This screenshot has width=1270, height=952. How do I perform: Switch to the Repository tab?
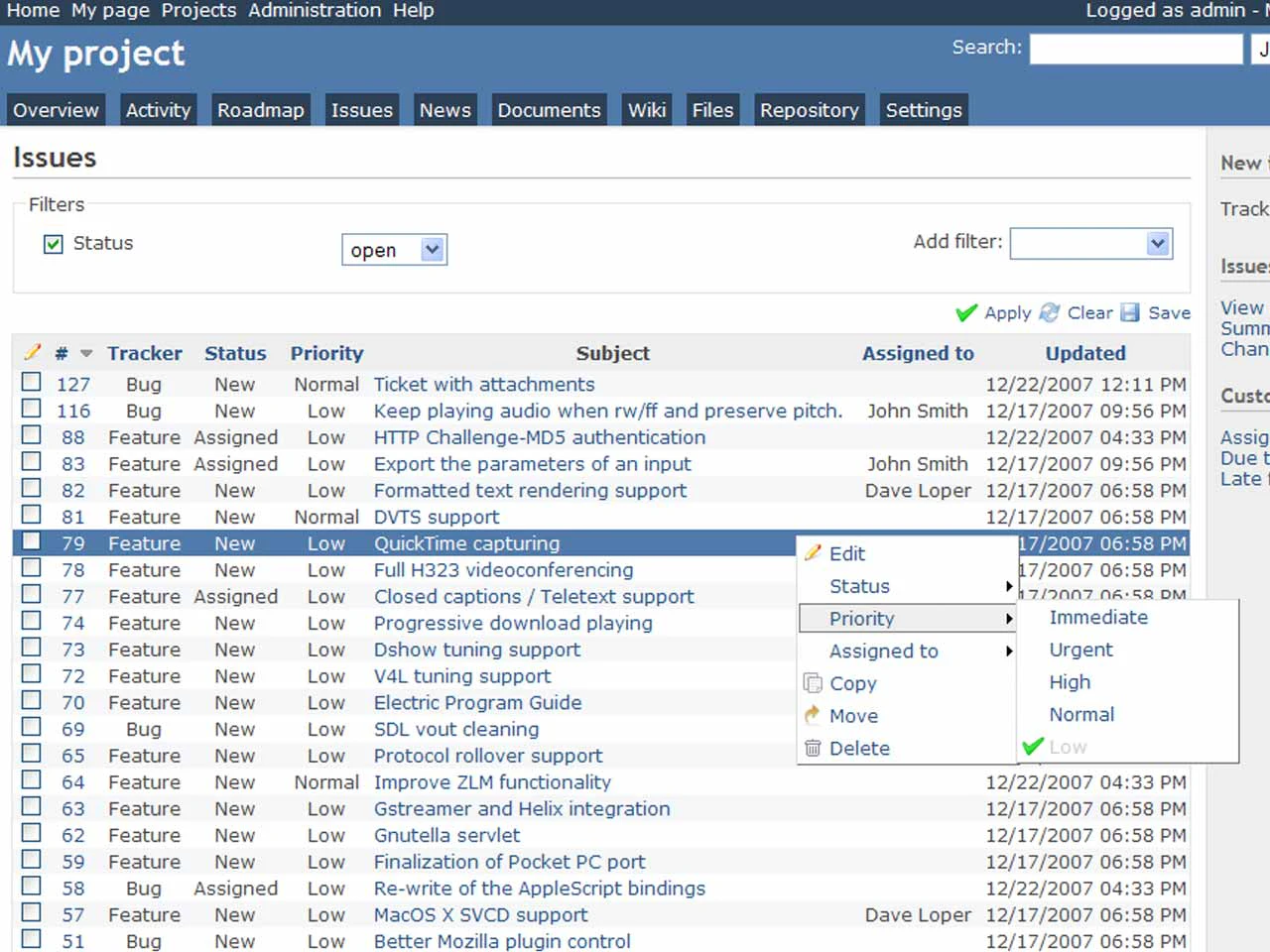(x=810, y=110)
